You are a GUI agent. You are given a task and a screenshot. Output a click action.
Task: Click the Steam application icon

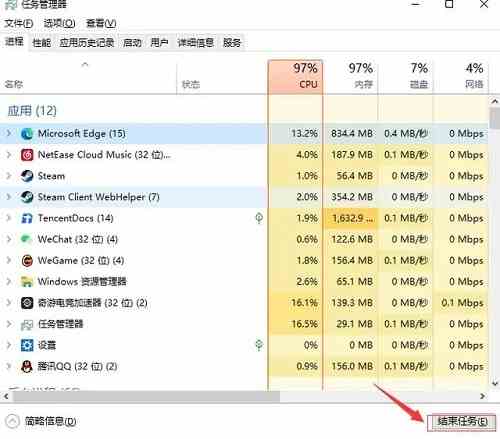(27, 176)
